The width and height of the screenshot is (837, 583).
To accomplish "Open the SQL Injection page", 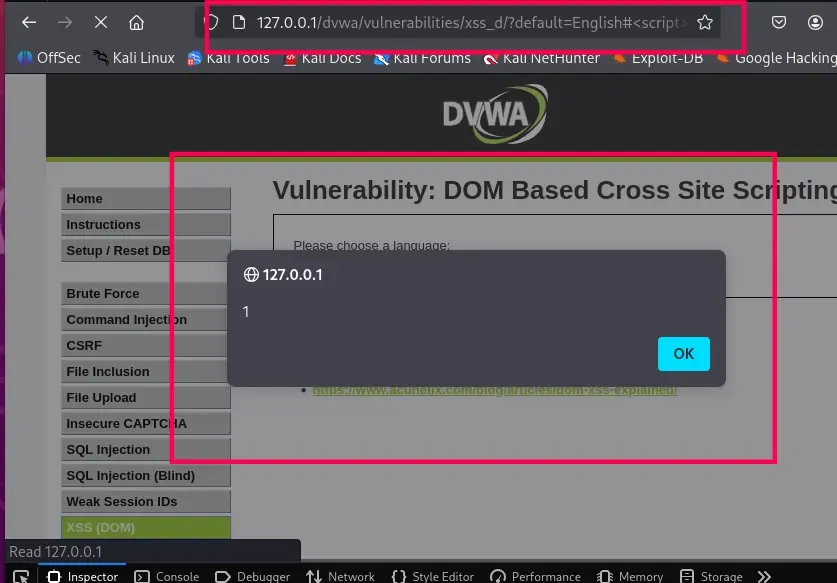I will pos(146,450).
